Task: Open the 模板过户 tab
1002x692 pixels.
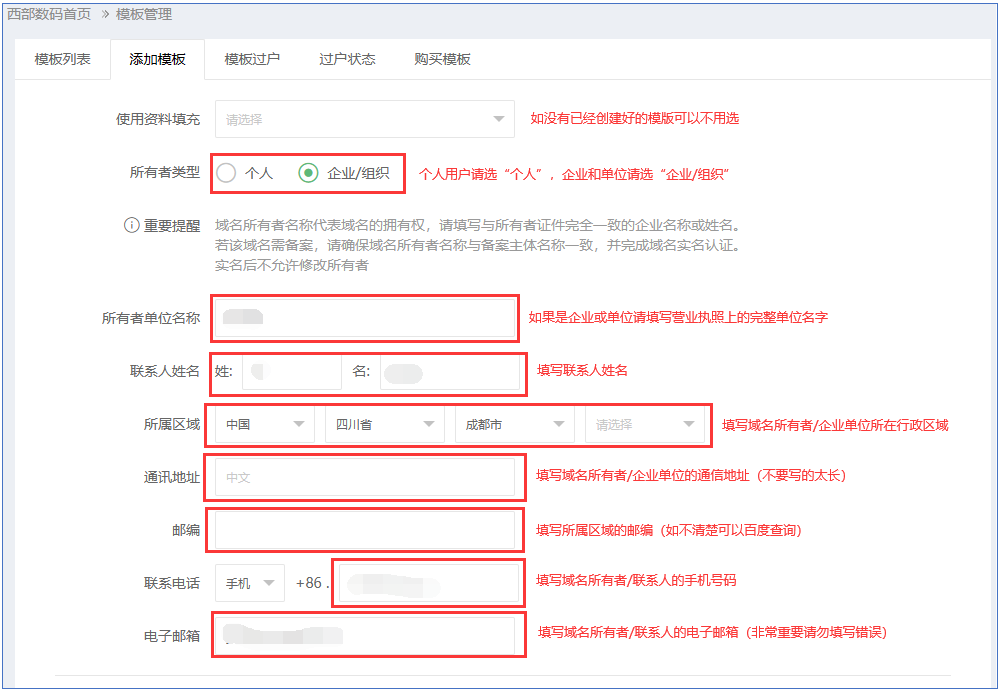Action: tap(252, 59)
